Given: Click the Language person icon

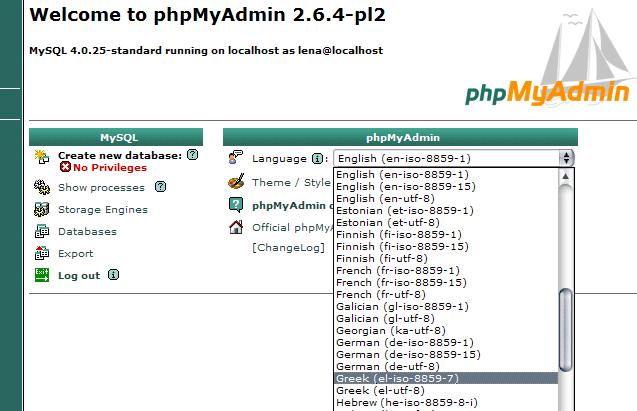Looking at the screenshot, I should (236, 157).
